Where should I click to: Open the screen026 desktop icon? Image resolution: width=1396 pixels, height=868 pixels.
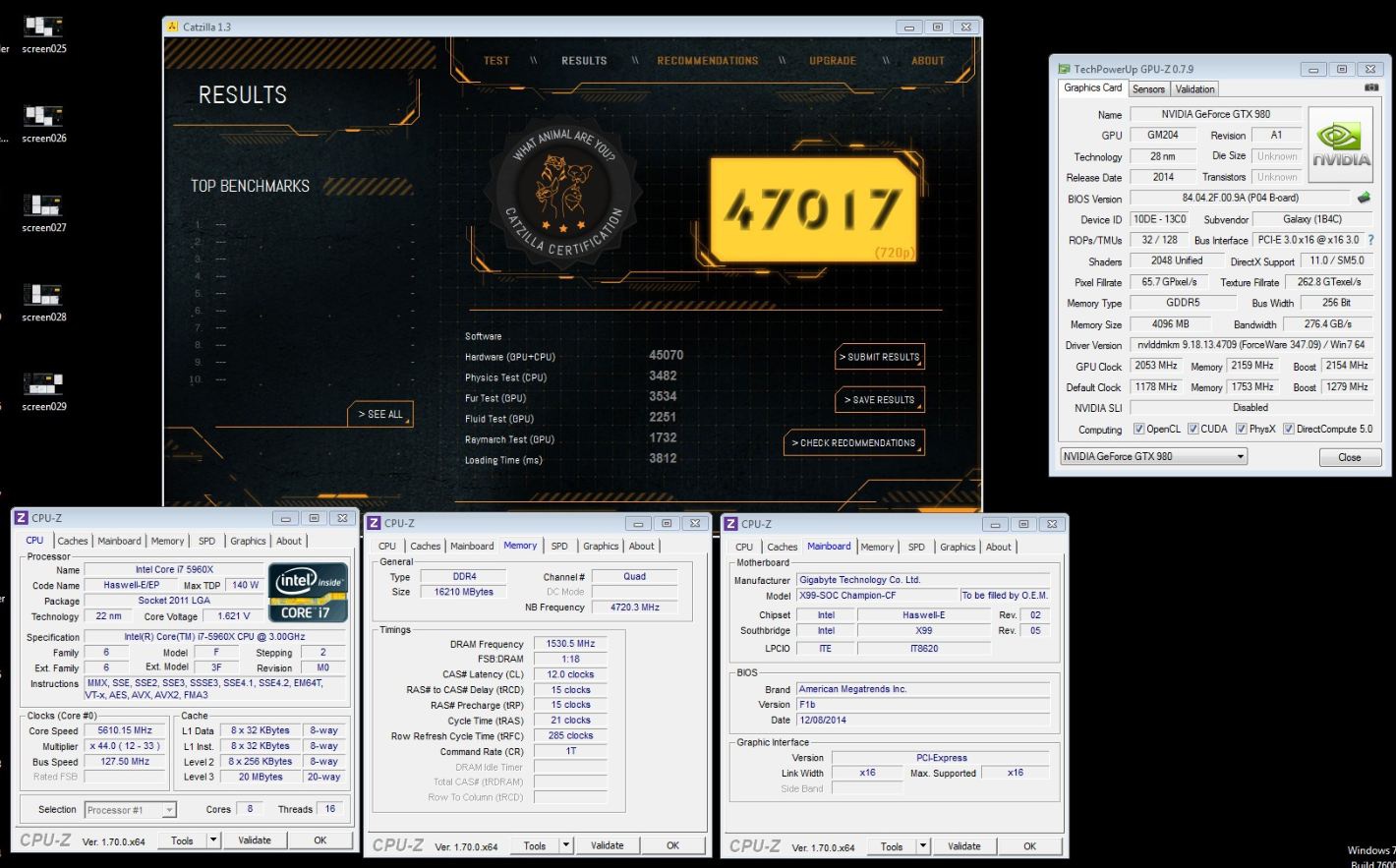[43, 122]
